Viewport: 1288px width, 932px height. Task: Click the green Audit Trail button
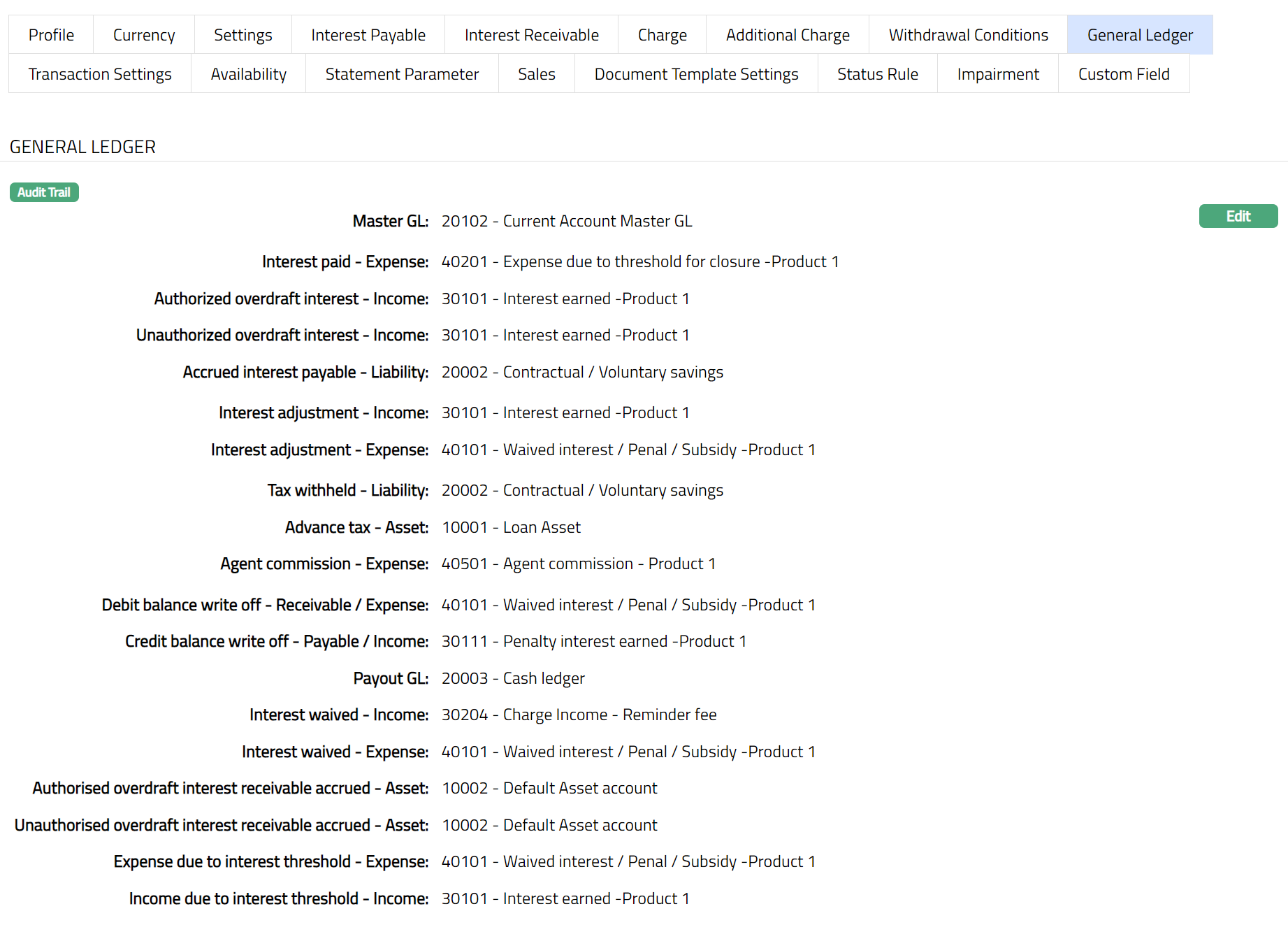coord(44,192)
